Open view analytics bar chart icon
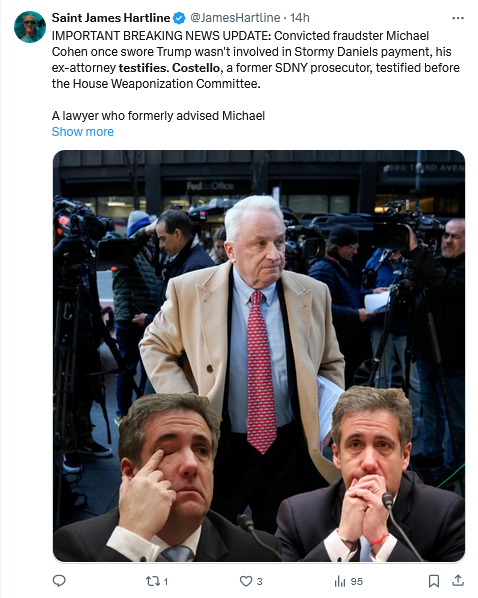 tap(340, 581)
